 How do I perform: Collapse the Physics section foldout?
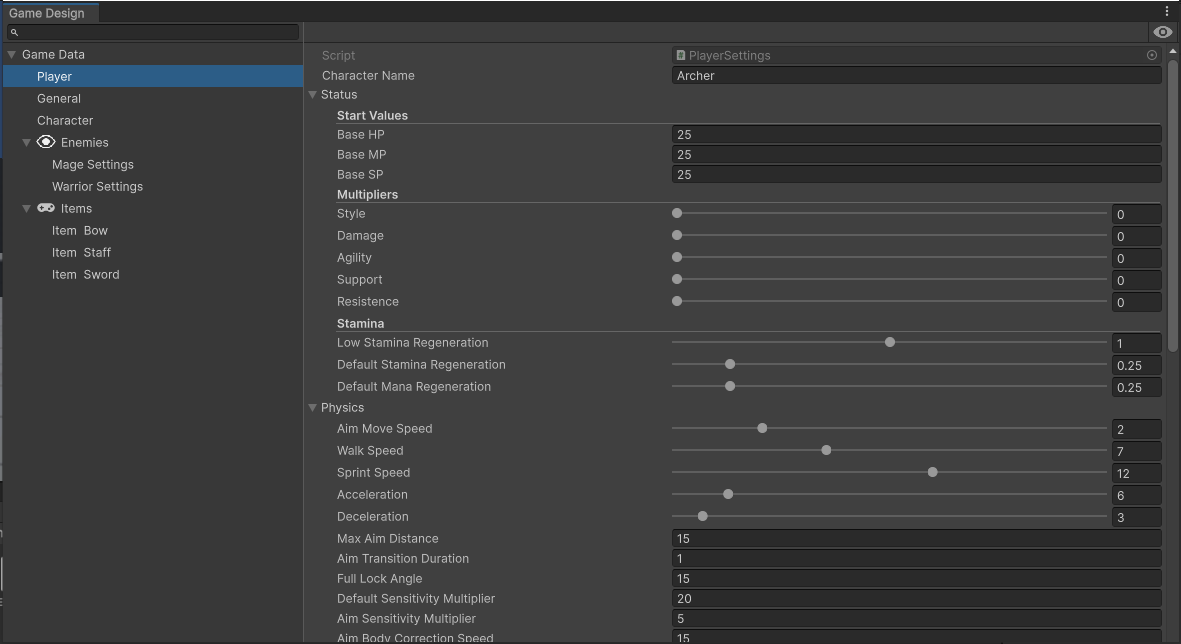tap(313, 408)
